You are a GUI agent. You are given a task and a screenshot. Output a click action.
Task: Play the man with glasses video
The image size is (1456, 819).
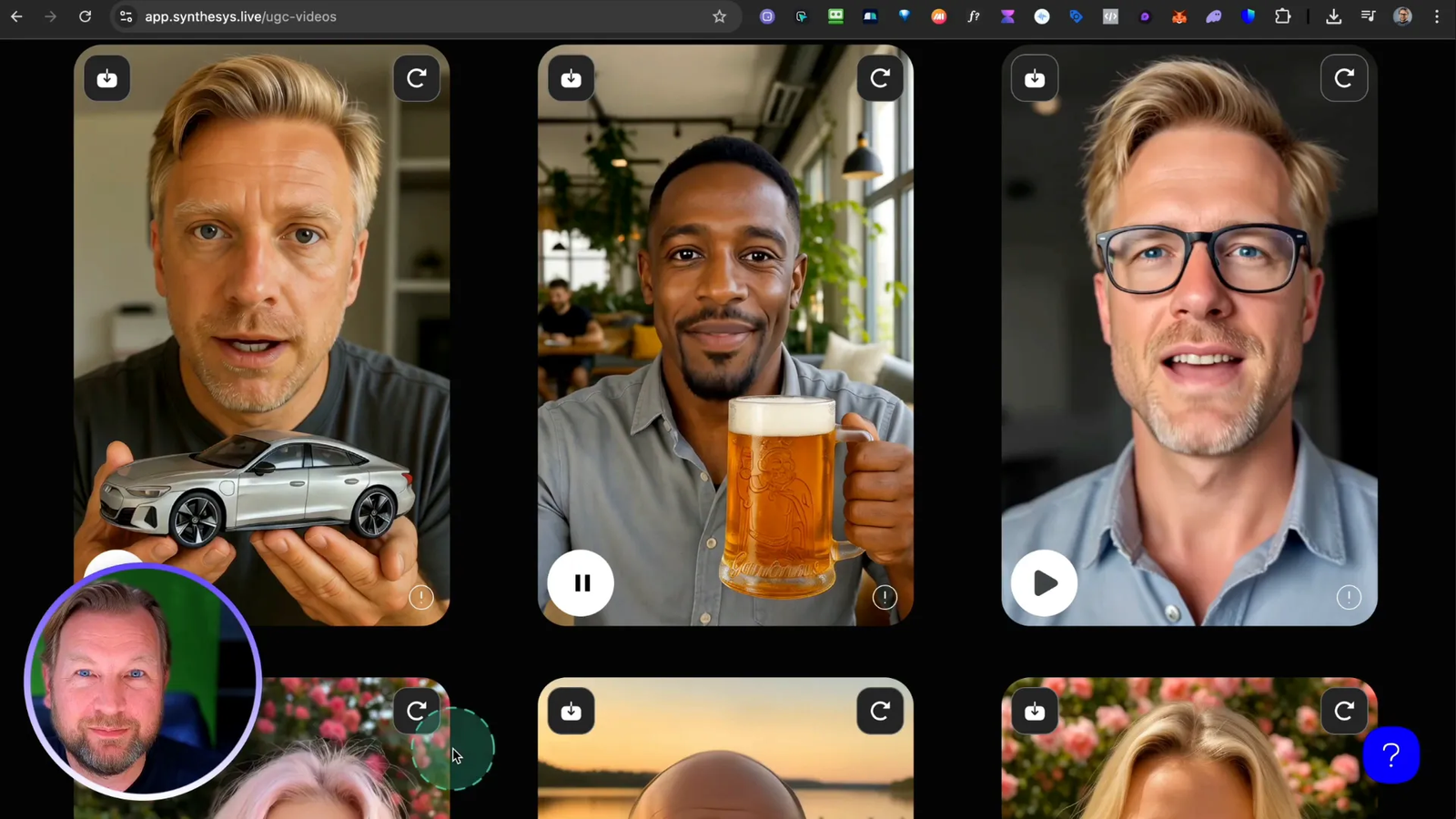[1045, 583]
